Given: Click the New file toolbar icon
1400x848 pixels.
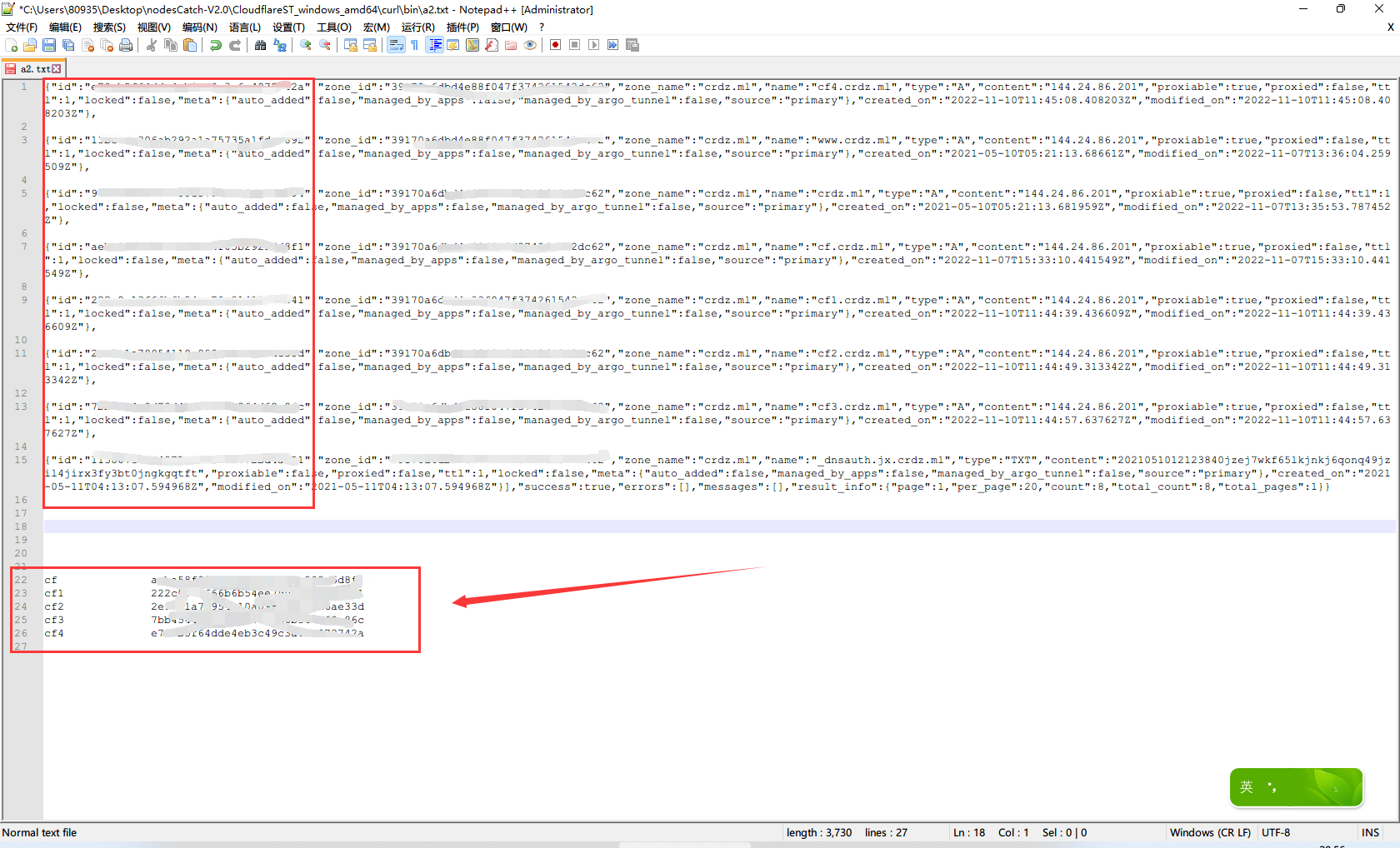Looking at the screenshot, I should [x=12, y=45].
